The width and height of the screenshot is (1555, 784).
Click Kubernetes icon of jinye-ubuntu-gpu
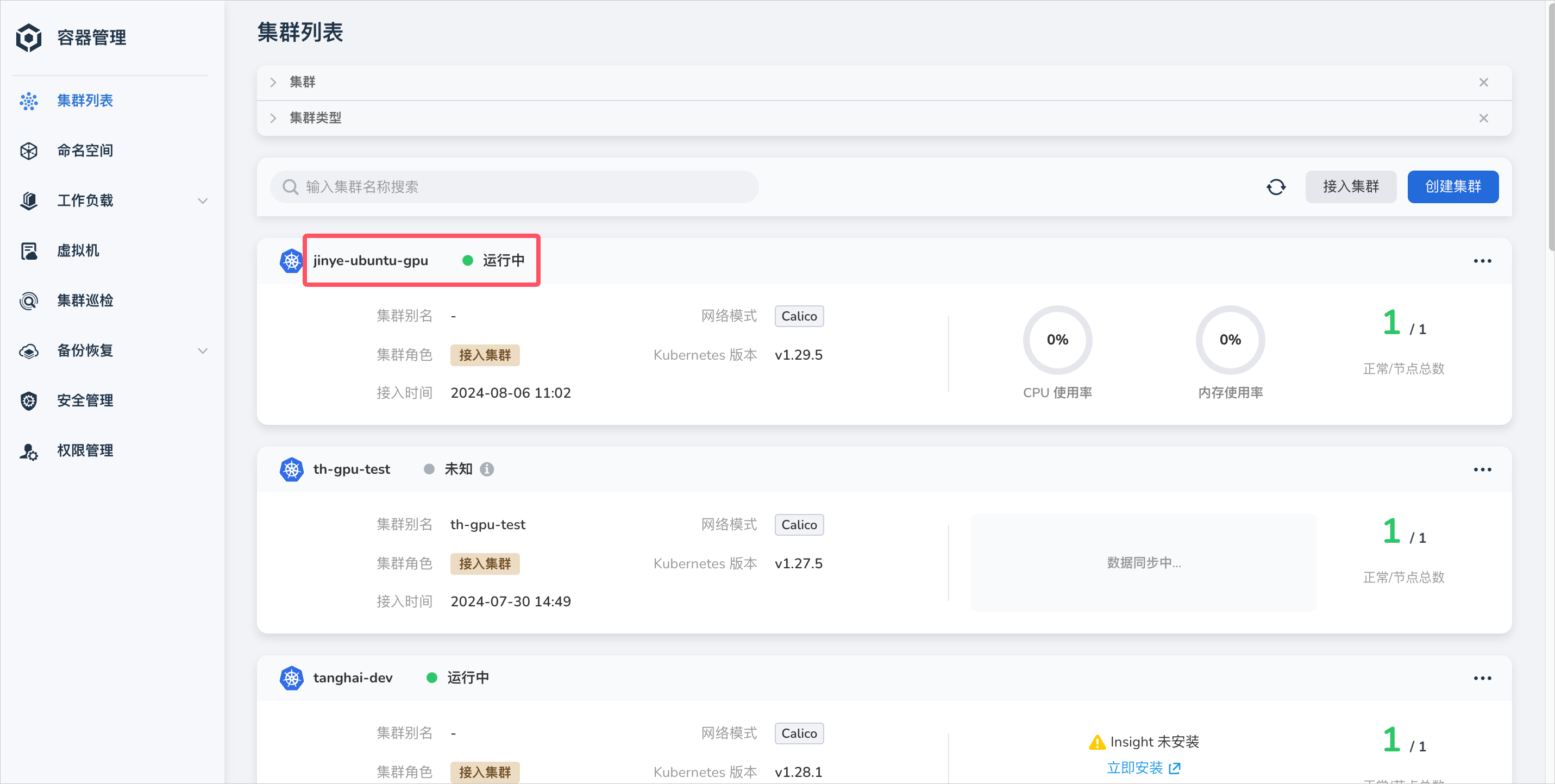(x=292, y=261)
